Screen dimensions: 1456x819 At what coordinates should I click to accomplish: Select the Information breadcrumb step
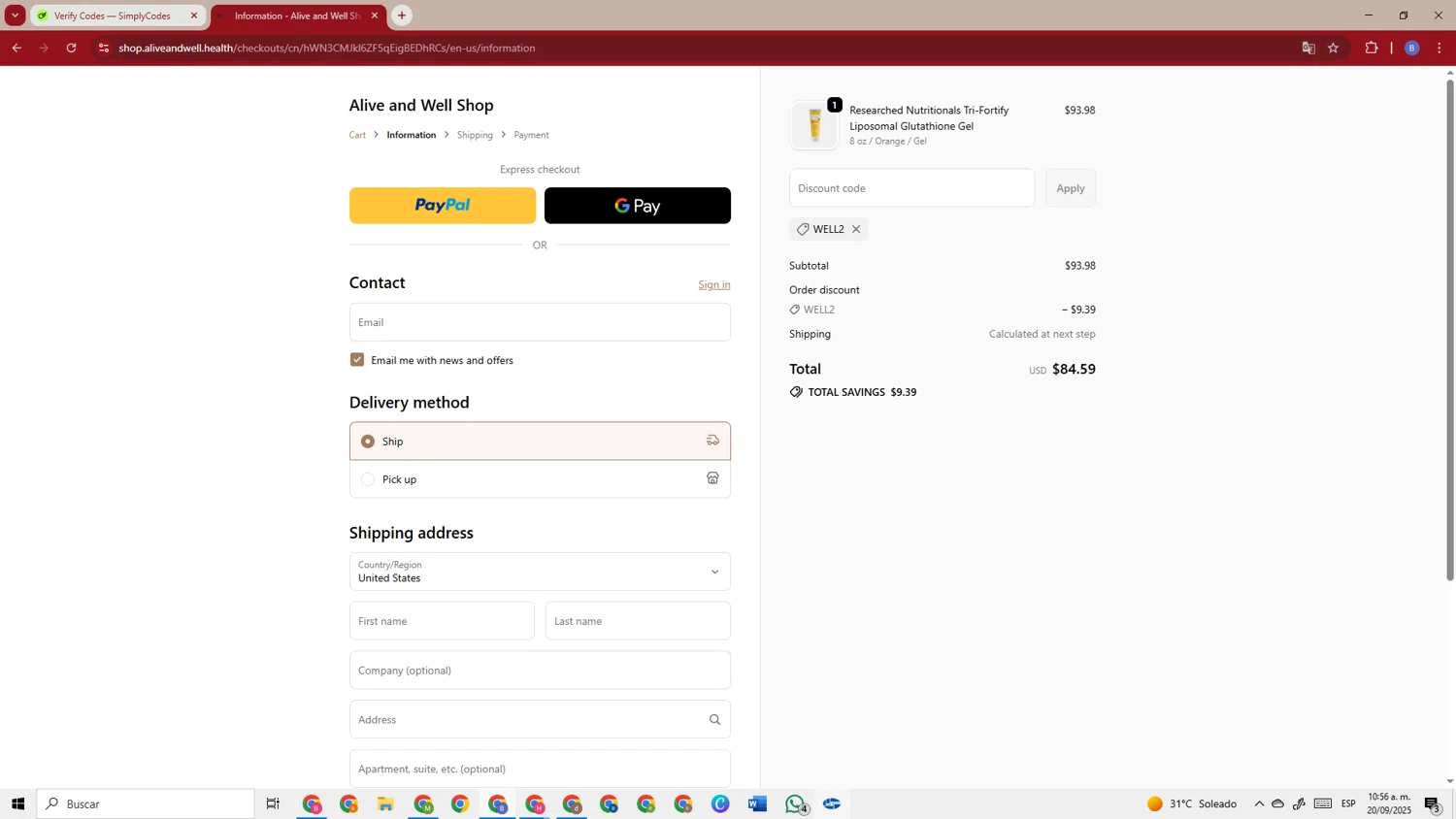[x=412, y=135]
